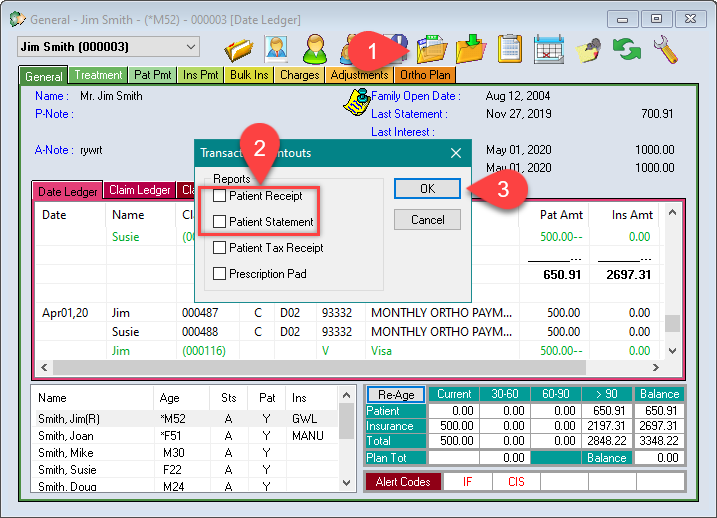Click the ledger horizontal scroll-right arrow
717x518 pixels.
pyautogui.click(x=656, y=368)
